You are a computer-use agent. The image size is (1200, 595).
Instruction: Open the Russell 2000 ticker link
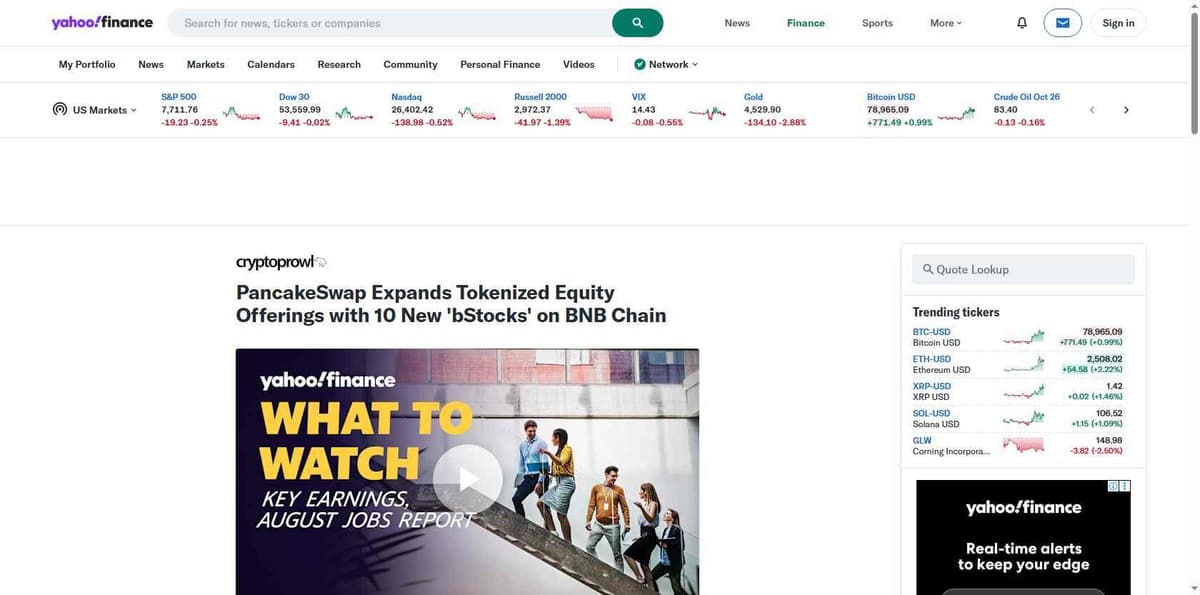coord(540,97)
